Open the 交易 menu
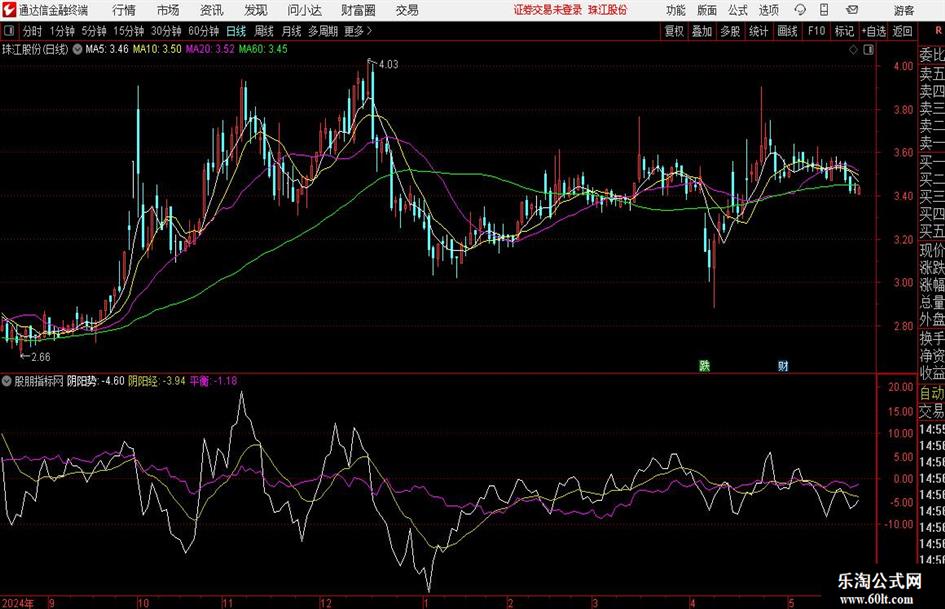 coord(407,10)
